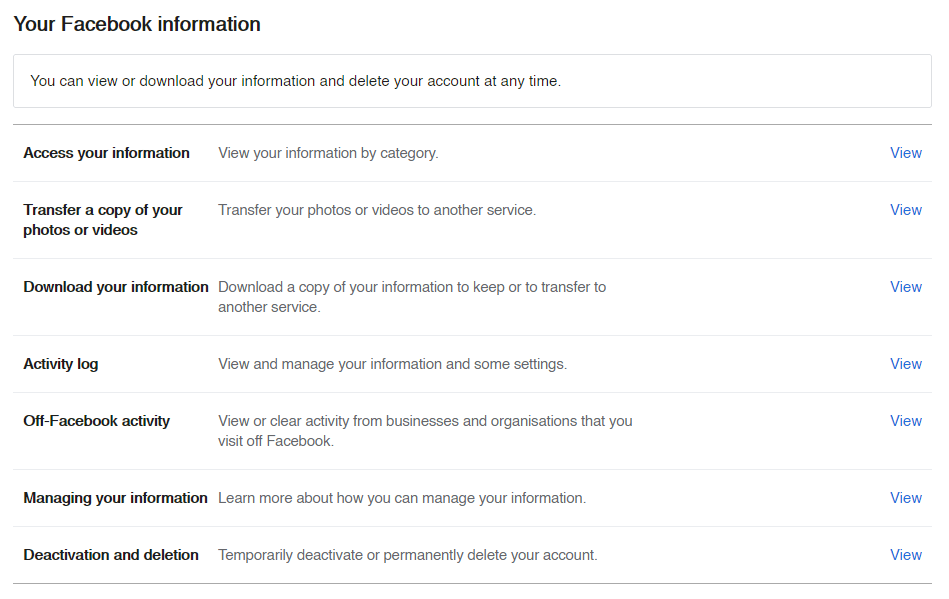Click 'Transfer your photos or videos to another service.' text

377,210
